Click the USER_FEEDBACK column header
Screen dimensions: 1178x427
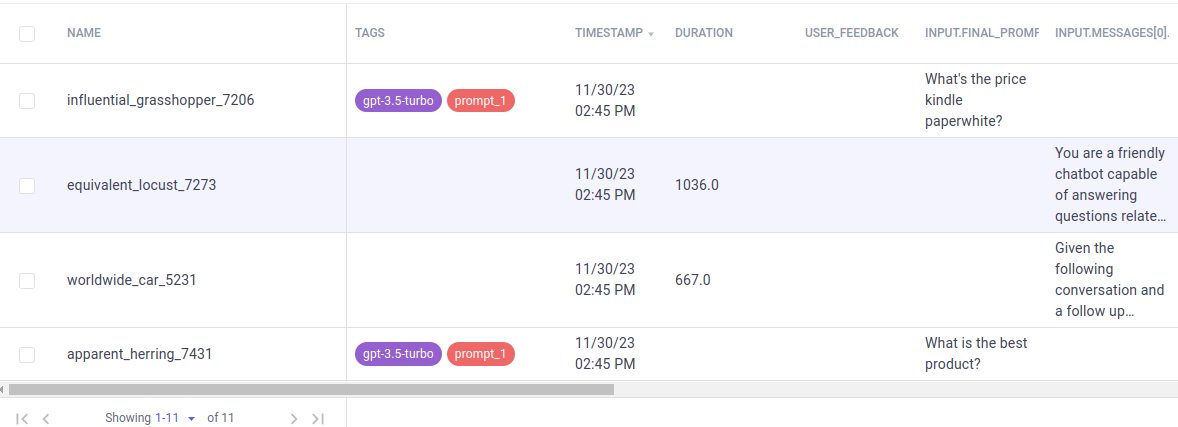(851, 33)
